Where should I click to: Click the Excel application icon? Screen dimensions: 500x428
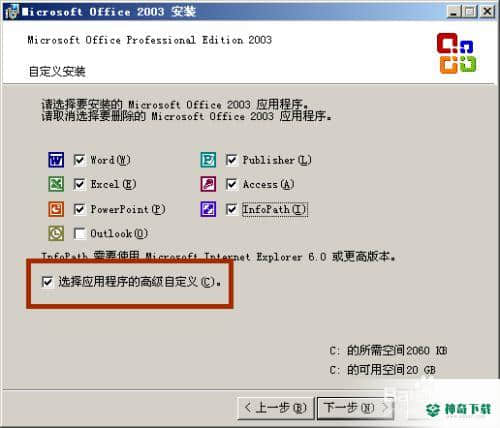56,184
